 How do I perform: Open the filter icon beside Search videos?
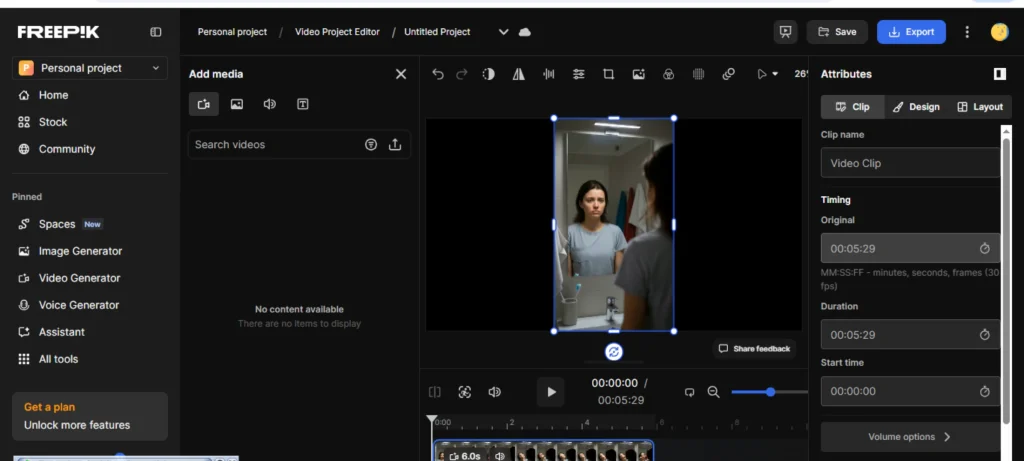pos(371,145)
